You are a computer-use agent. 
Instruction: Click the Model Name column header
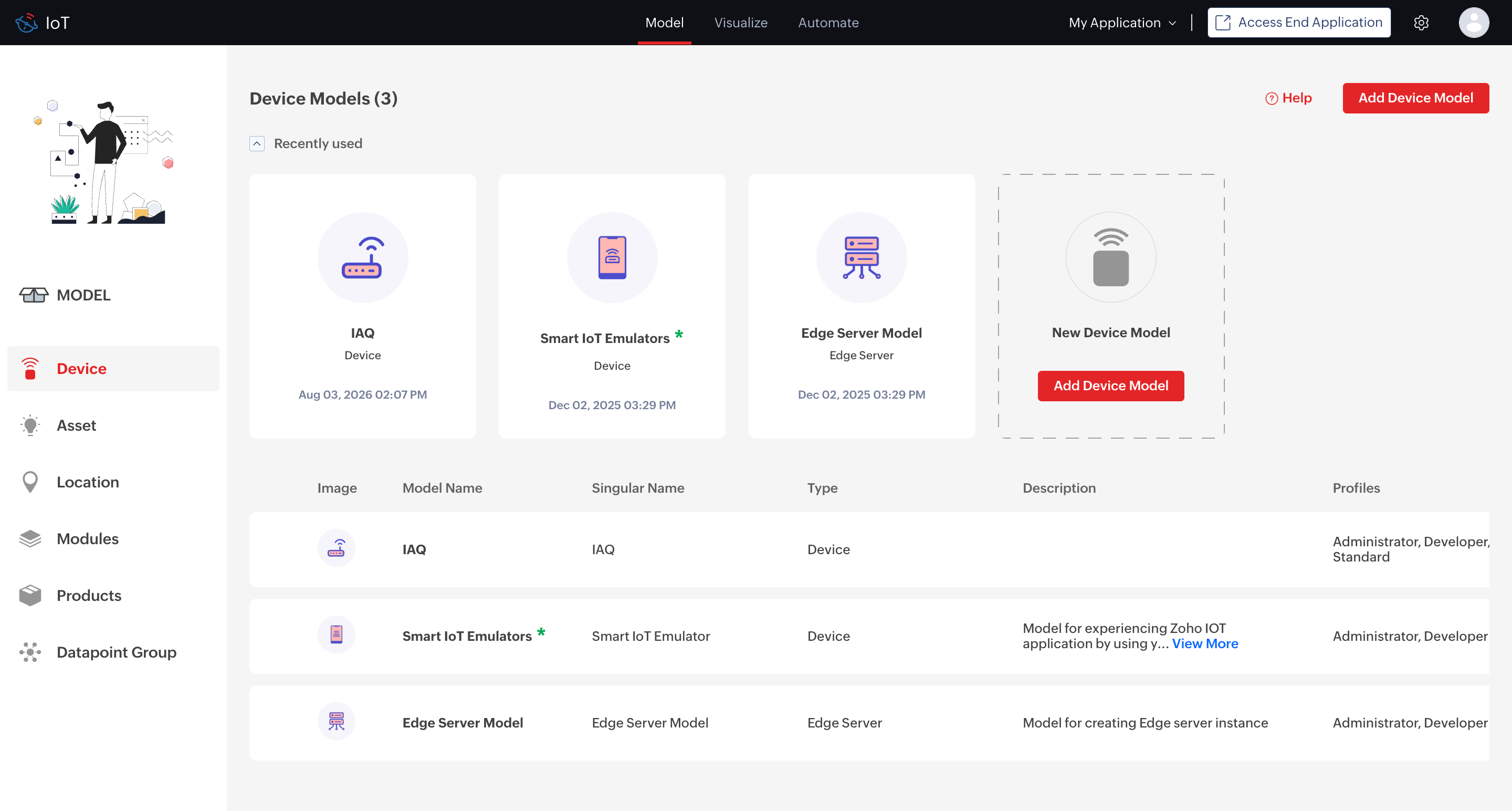click(x=442, y=488)
